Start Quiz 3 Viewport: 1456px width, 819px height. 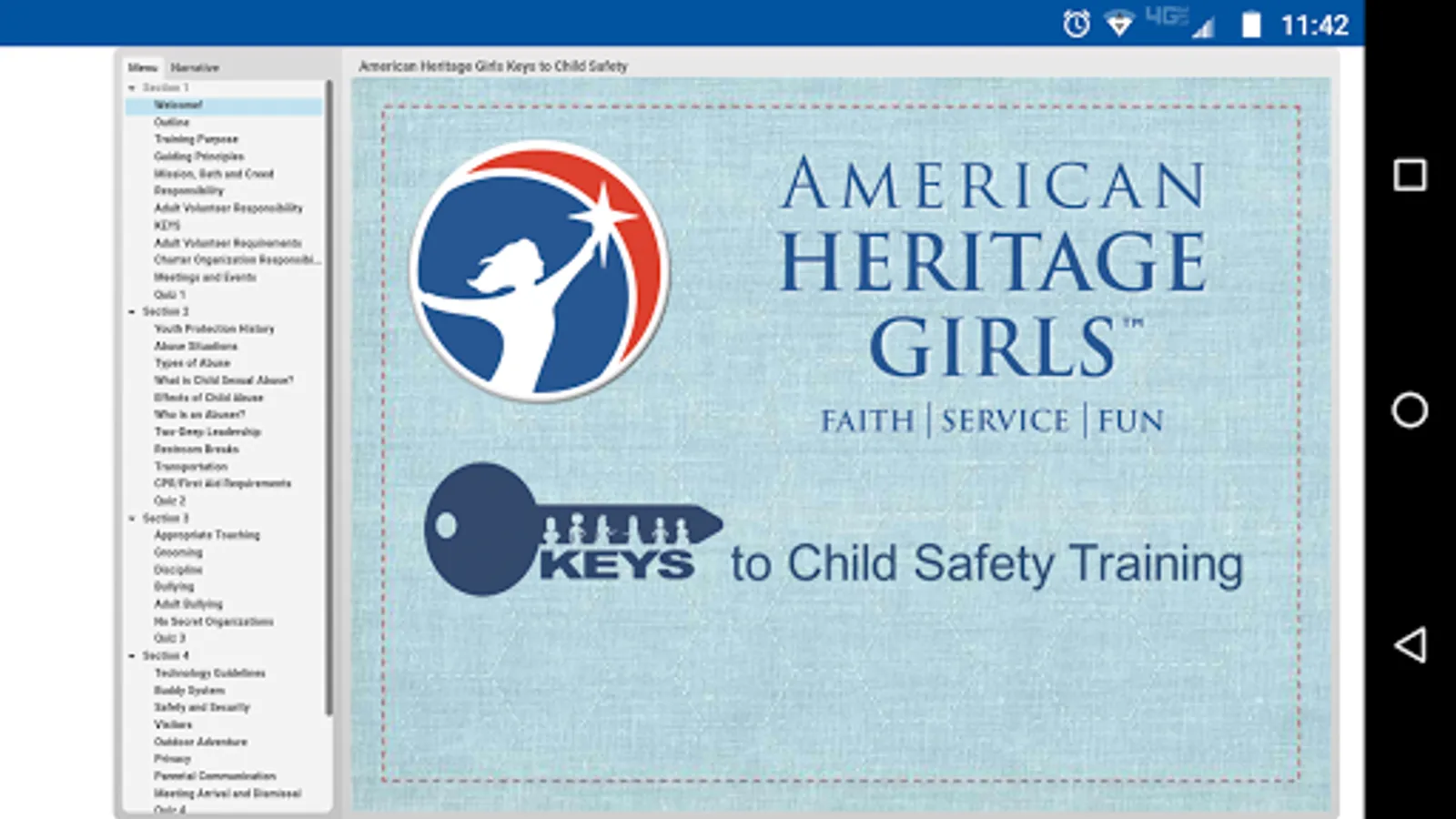[169, 639]
